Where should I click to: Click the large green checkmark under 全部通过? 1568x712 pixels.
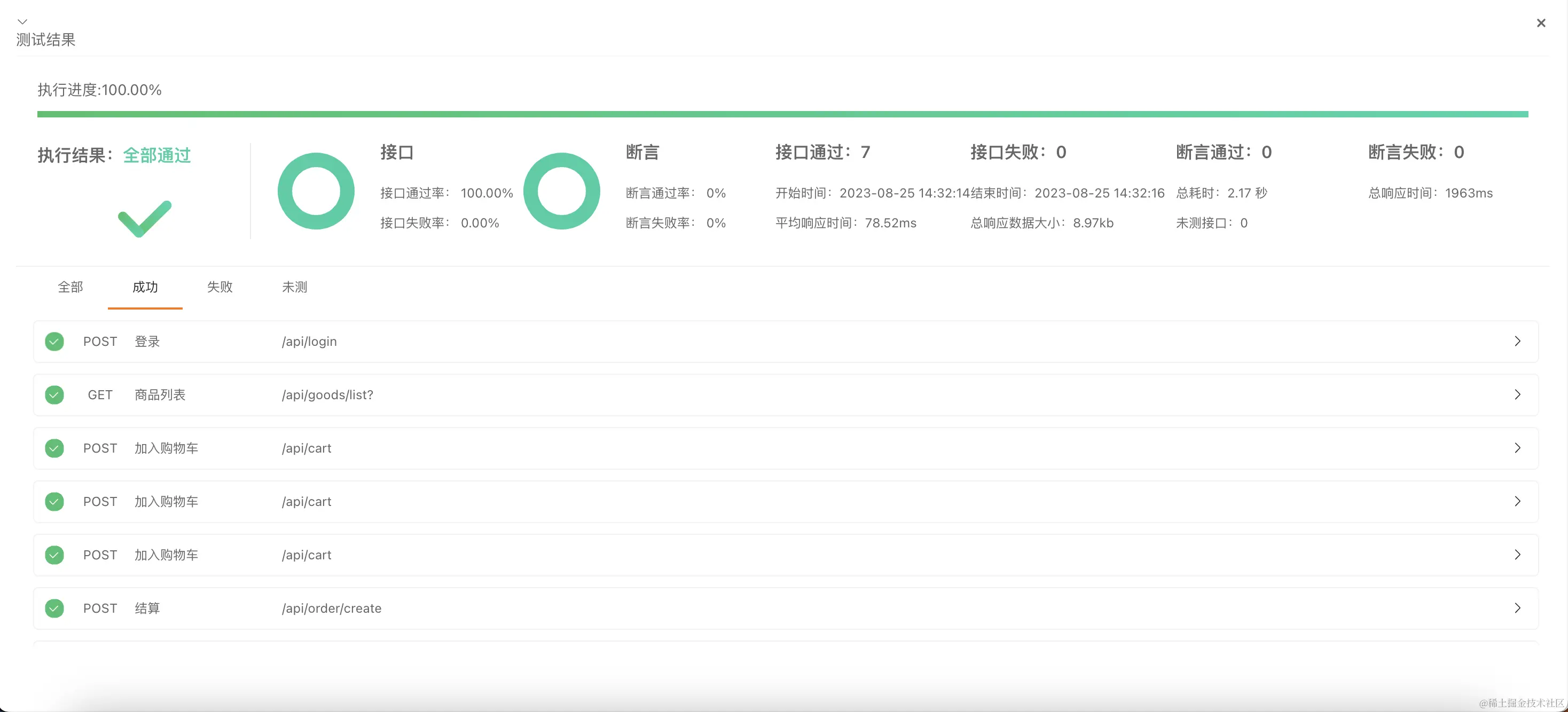pyautogui.click(x=144, y=218)
